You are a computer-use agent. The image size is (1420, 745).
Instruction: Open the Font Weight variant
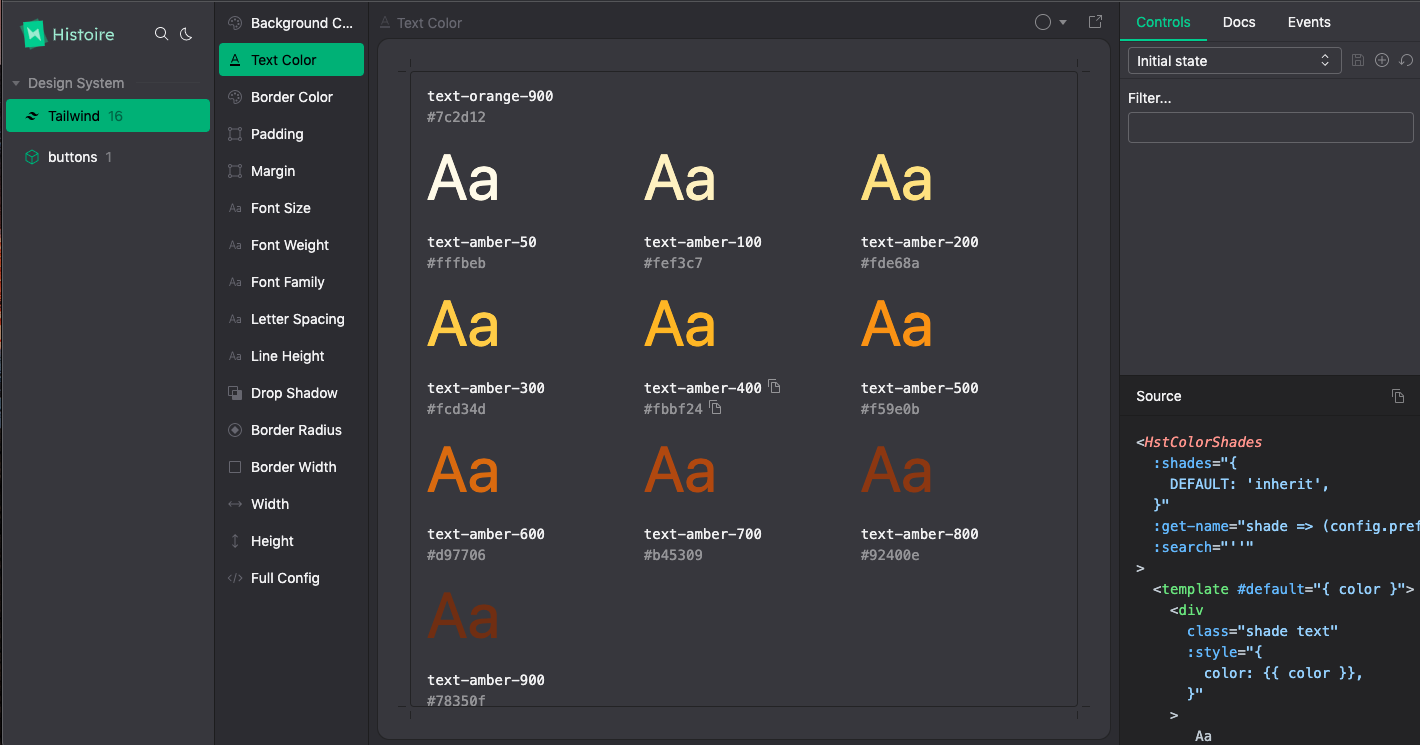tap(291, 245)
